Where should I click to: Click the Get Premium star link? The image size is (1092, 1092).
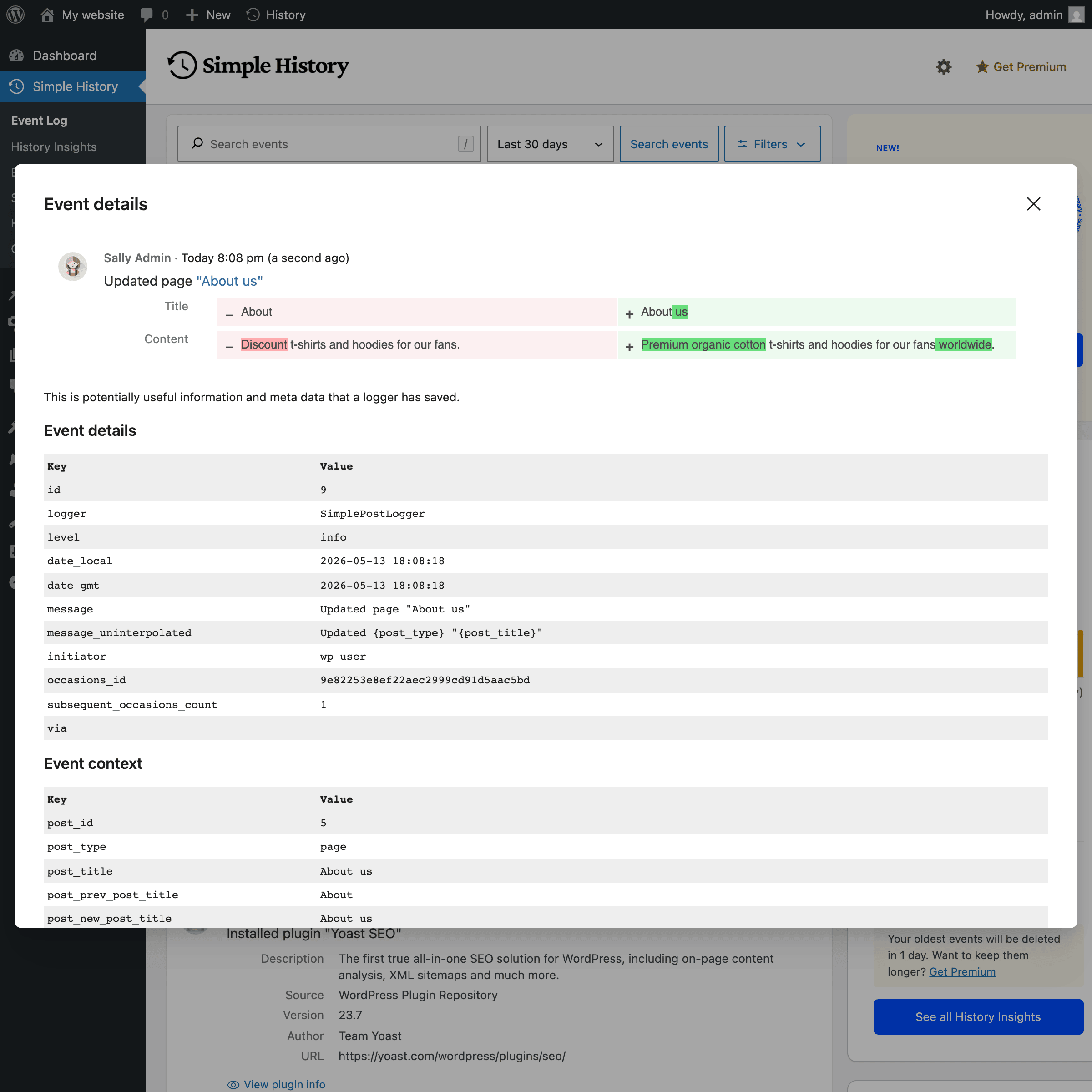1021,67
